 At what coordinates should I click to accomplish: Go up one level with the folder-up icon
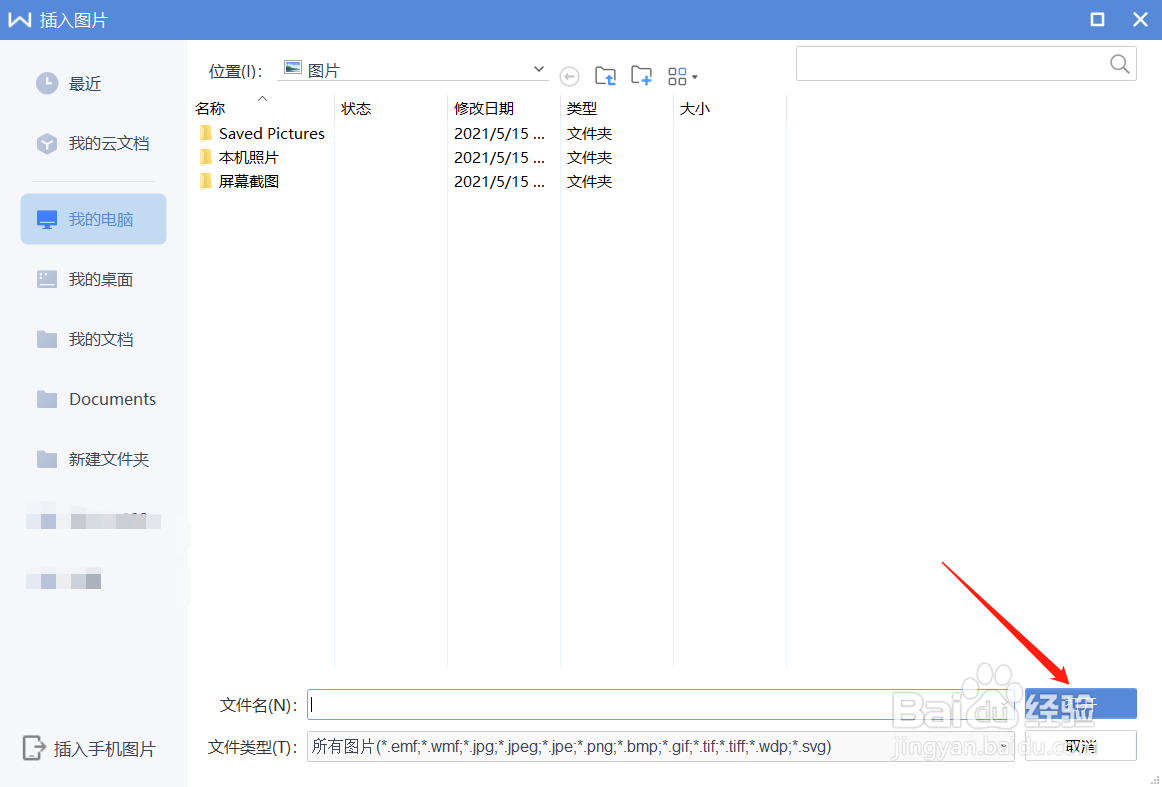click(605, 75)
